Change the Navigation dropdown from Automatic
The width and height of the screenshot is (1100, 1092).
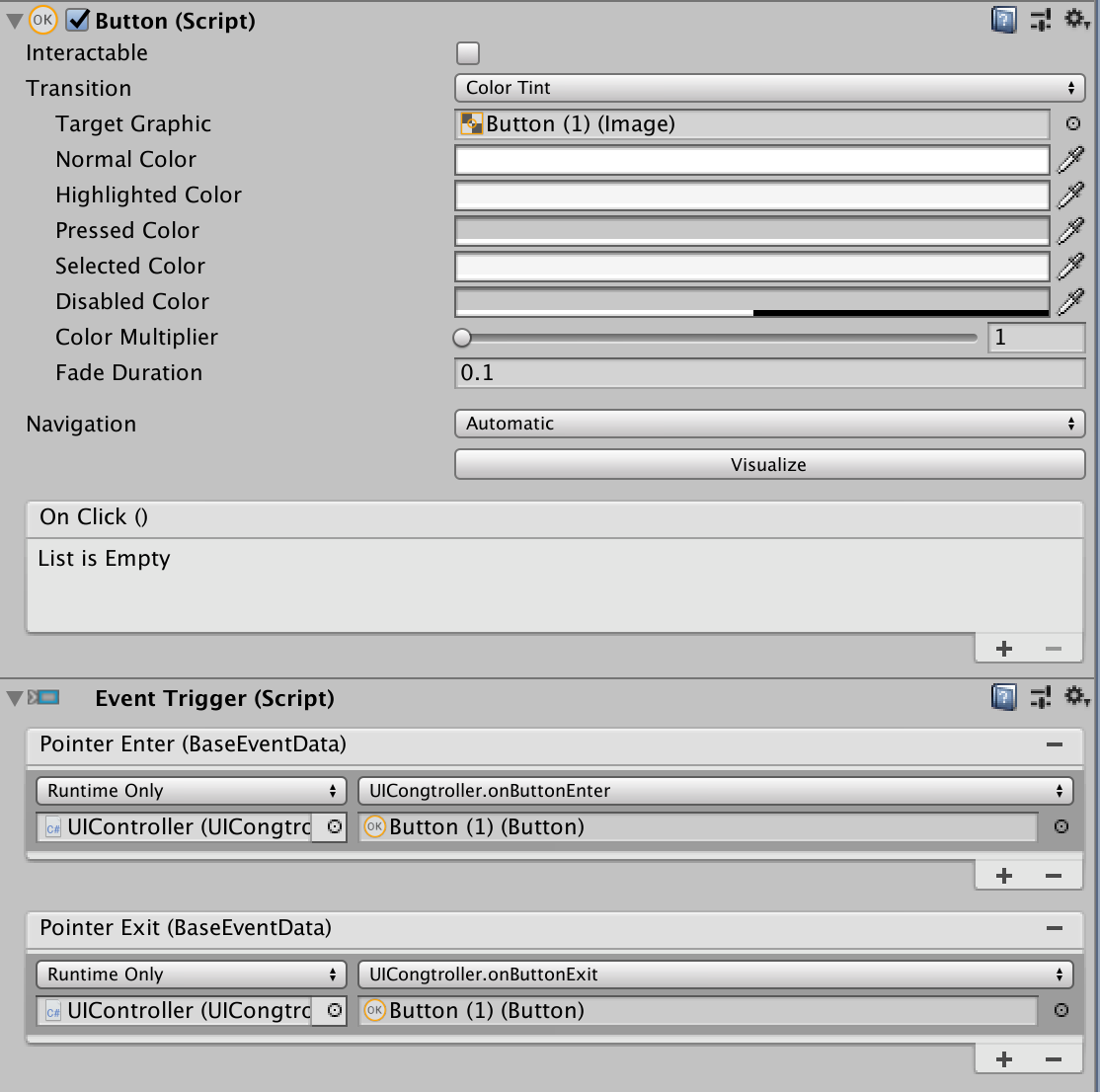click(x=769, y=423)
